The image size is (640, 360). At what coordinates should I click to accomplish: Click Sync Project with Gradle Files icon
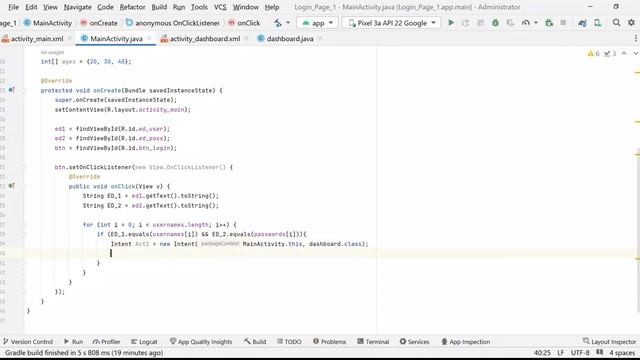point(582,23)
